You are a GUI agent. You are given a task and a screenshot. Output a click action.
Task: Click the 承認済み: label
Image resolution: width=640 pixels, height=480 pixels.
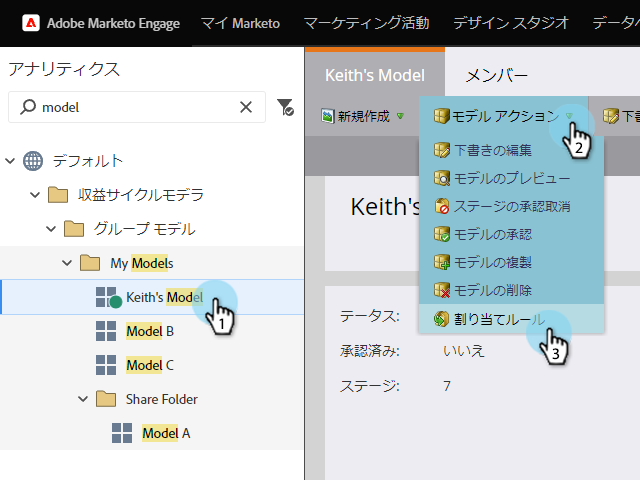point(370,351)
